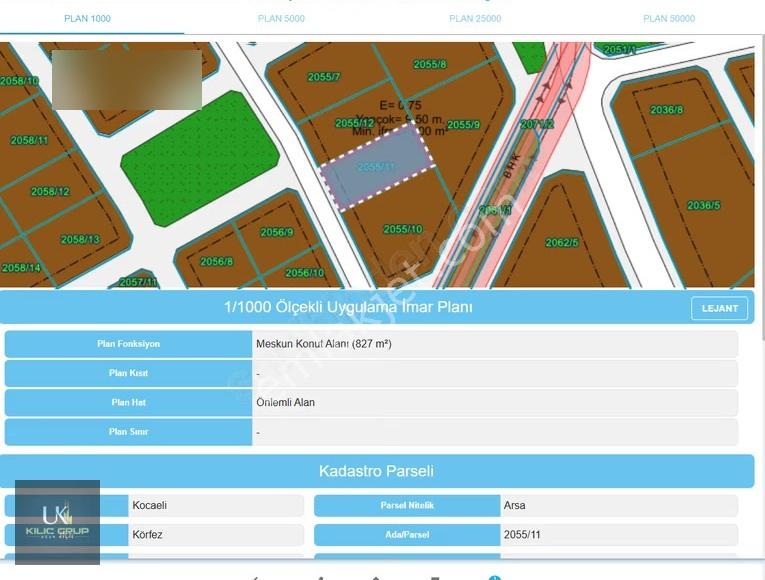
Task: Click the 'Meskun Konut Alanı (827 m²)' value
Action: (323, 344)
